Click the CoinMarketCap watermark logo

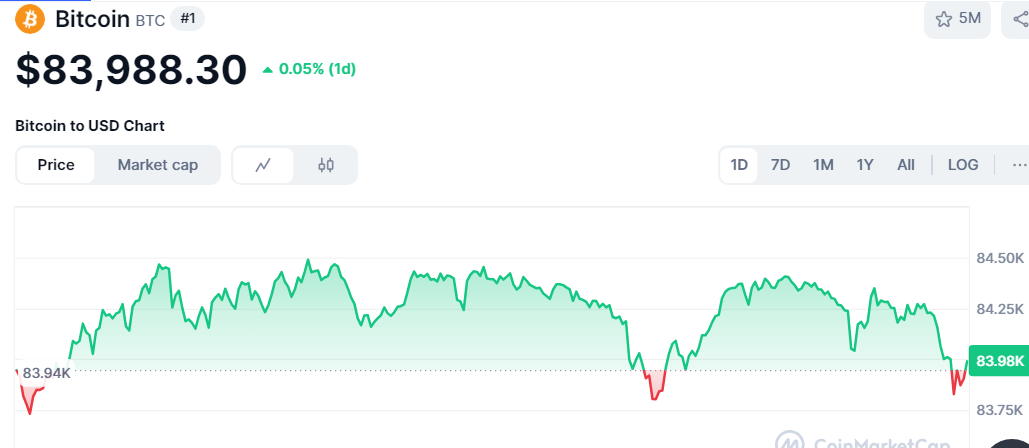pyautogui.click(x=790, y=440)
